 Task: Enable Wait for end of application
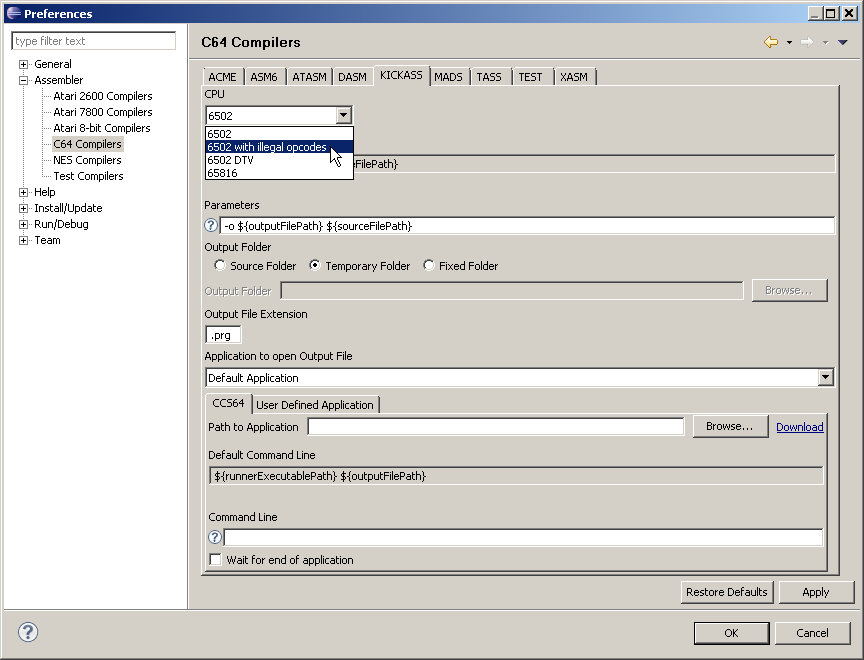pyautogui.click(x=215, y=560)
